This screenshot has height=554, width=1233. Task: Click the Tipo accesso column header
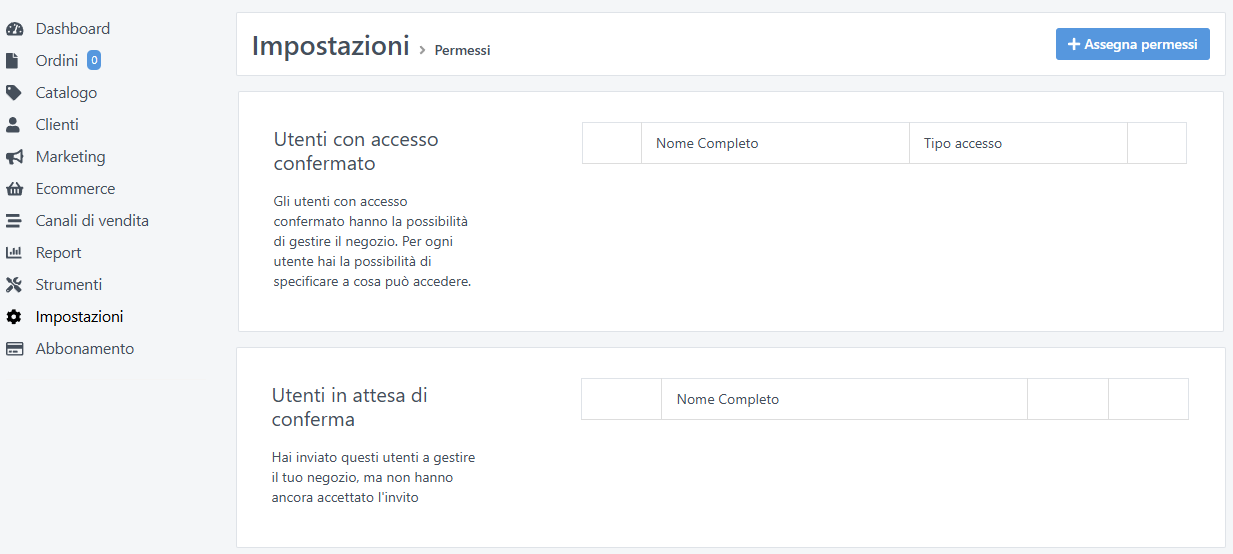[963, 143]
